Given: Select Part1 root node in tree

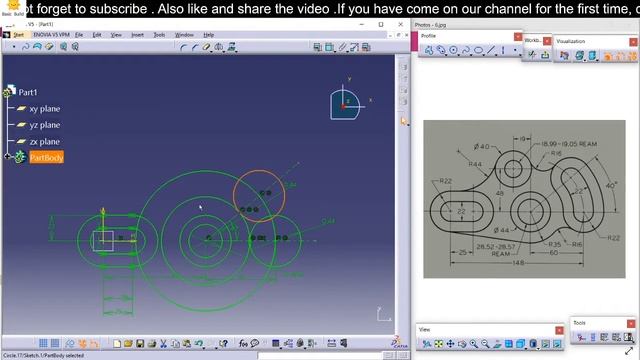Looking at the screenshot, I should 27,92.
